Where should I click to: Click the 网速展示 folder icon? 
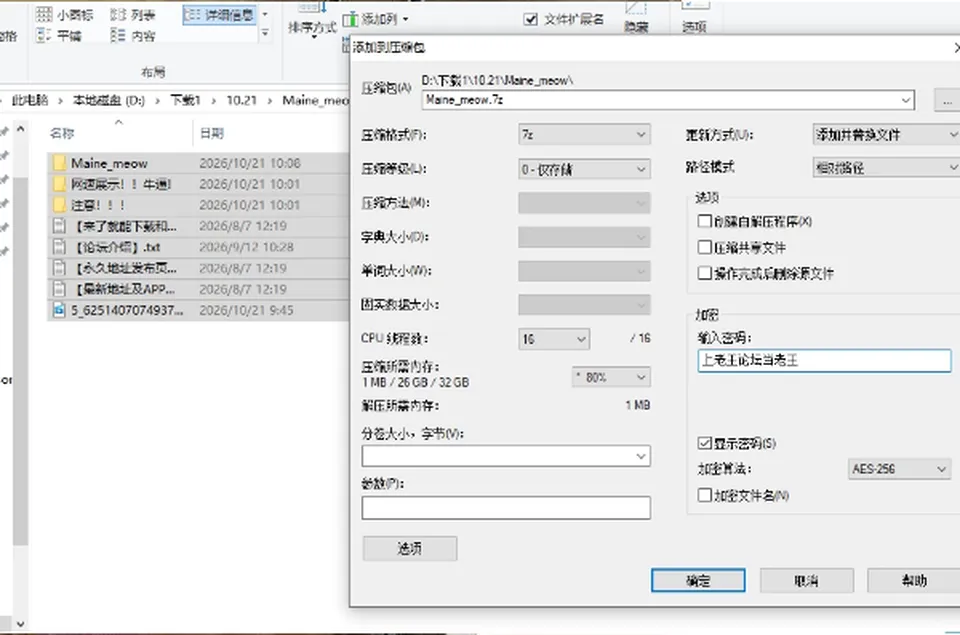[x=59, y=184]
